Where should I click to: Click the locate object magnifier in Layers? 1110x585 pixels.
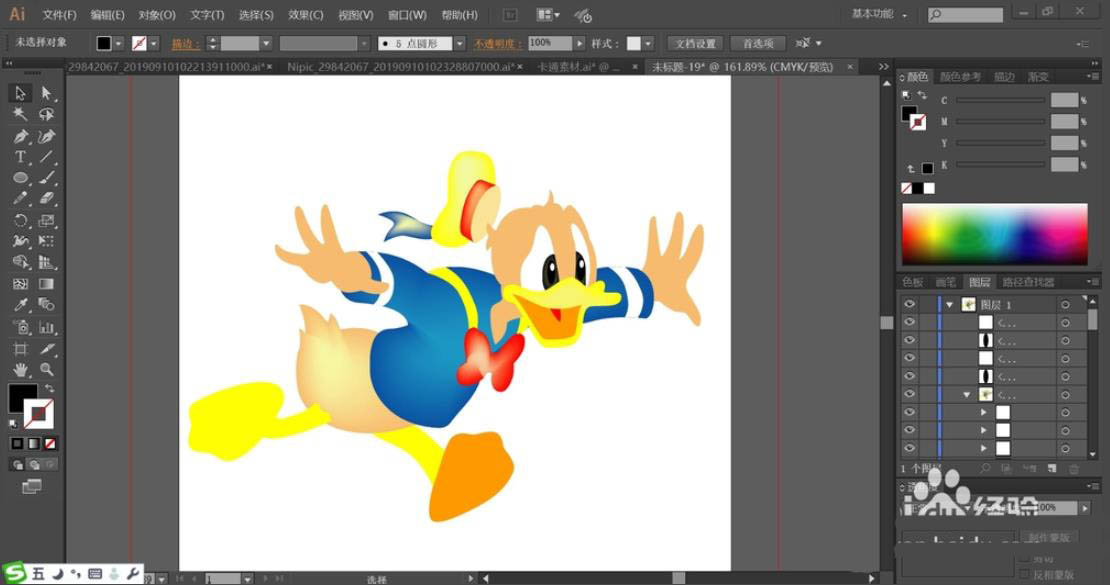tap(985, 469)
